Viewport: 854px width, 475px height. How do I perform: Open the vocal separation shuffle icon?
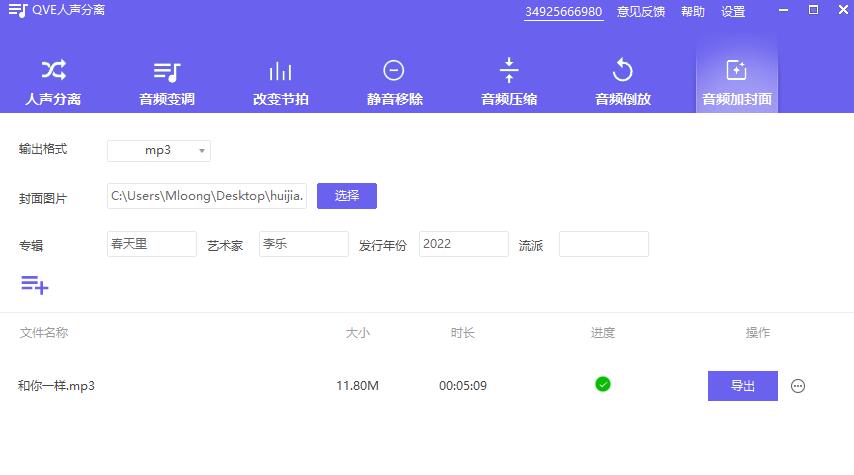pyautogui.click(x=53, y=70)
